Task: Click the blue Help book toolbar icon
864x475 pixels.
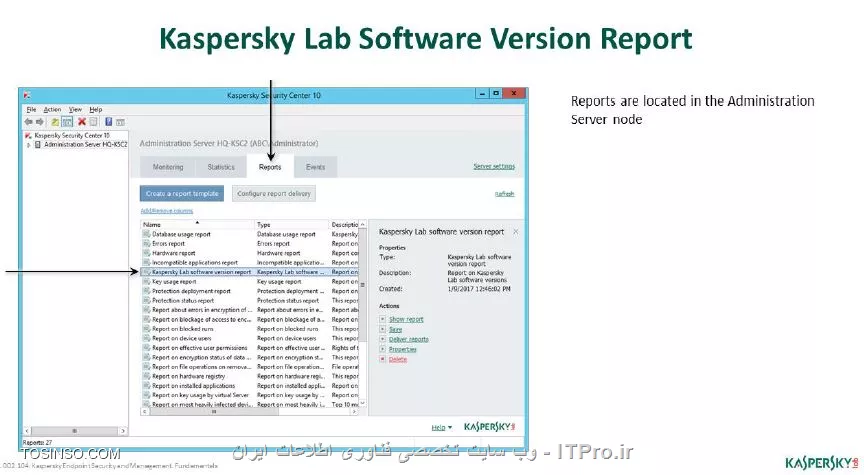Action: 109,122
